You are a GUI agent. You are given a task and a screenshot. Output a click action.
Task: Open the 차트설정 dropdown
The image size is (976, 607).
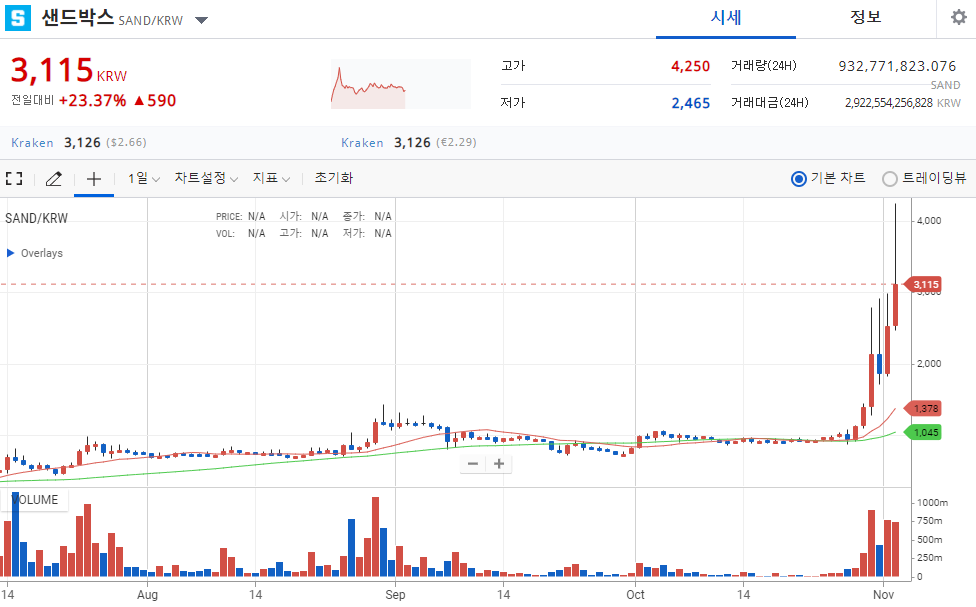(206, 178)
